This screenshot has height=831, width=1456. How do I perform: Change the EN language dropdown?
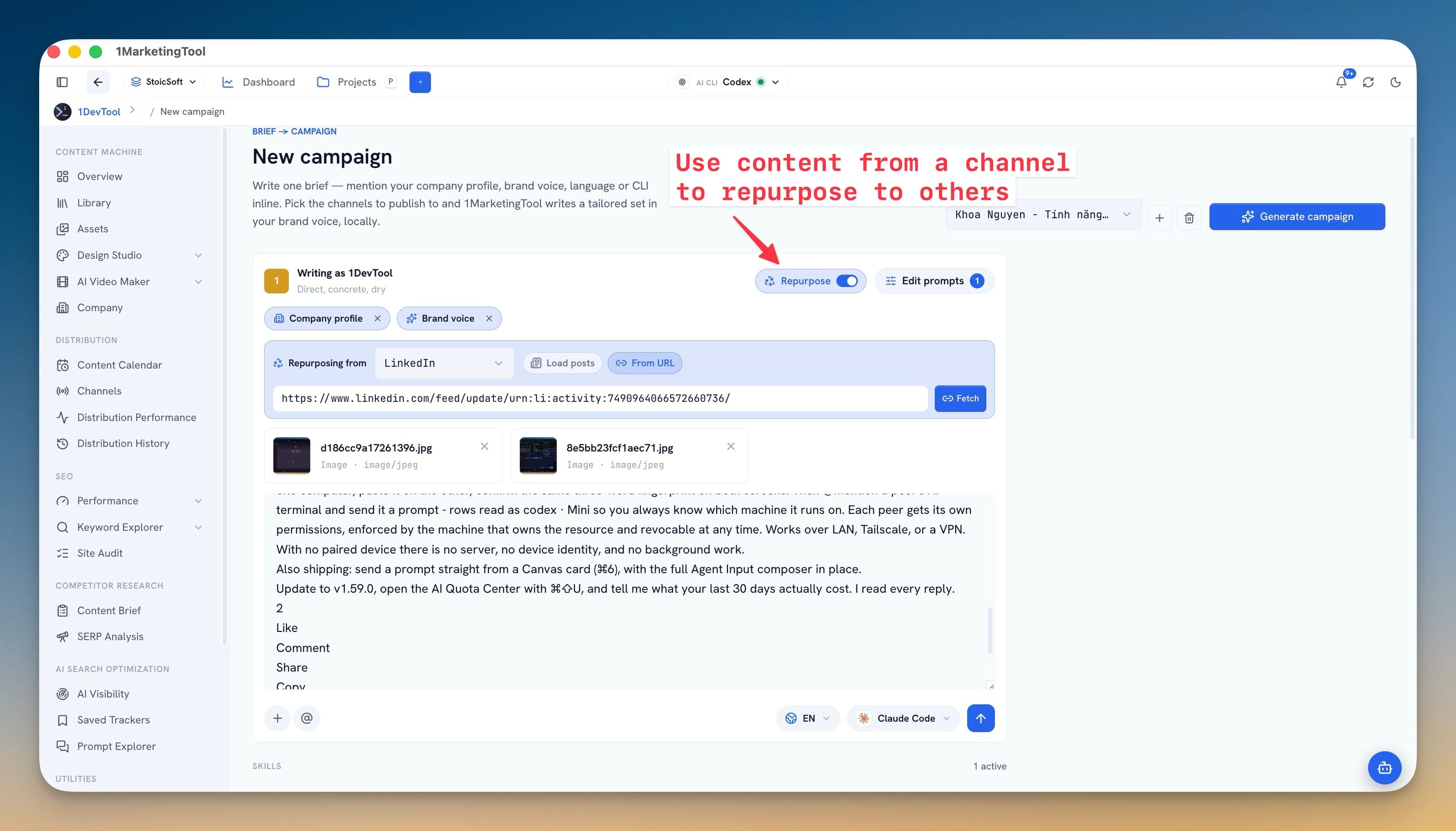[808, 718]
